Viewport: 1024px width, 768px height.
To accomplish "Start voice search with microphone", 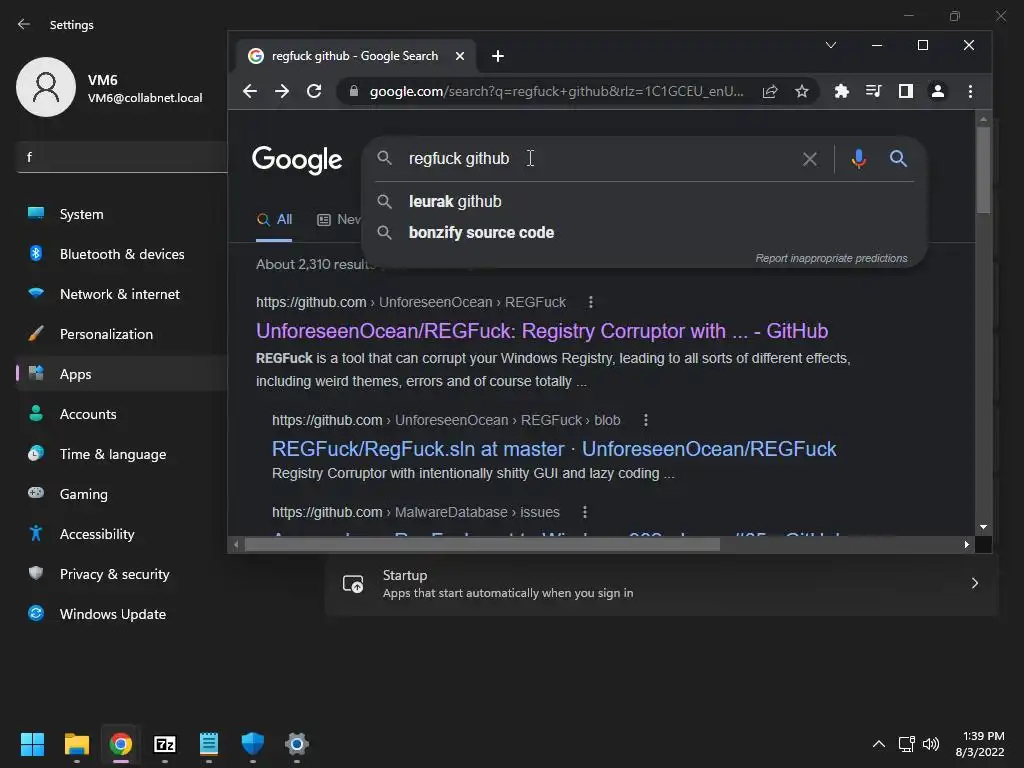I will 859,159.
